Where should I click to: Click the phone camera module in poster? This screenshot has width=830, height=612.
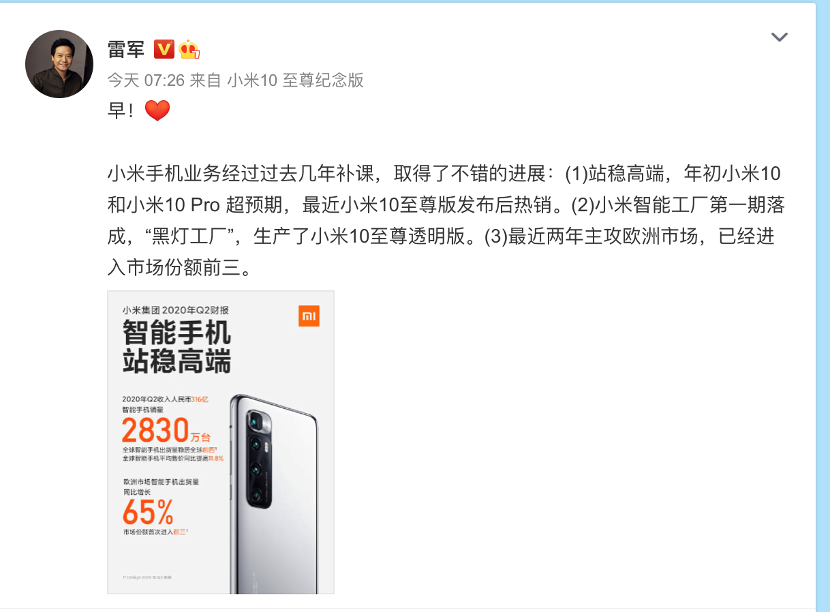pos(259,459)
